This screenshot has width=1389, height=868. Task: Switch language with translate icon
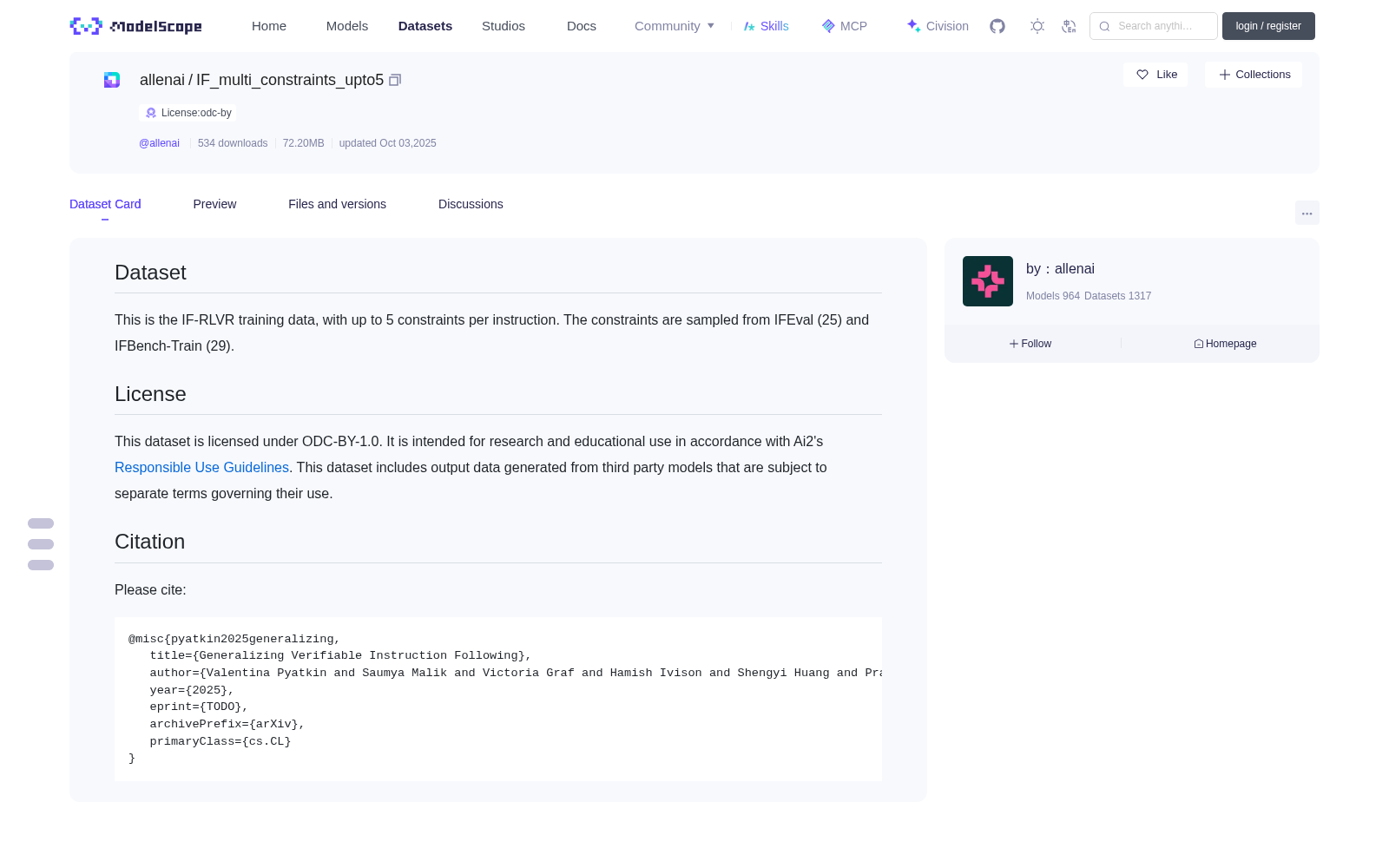[1069, 26]
